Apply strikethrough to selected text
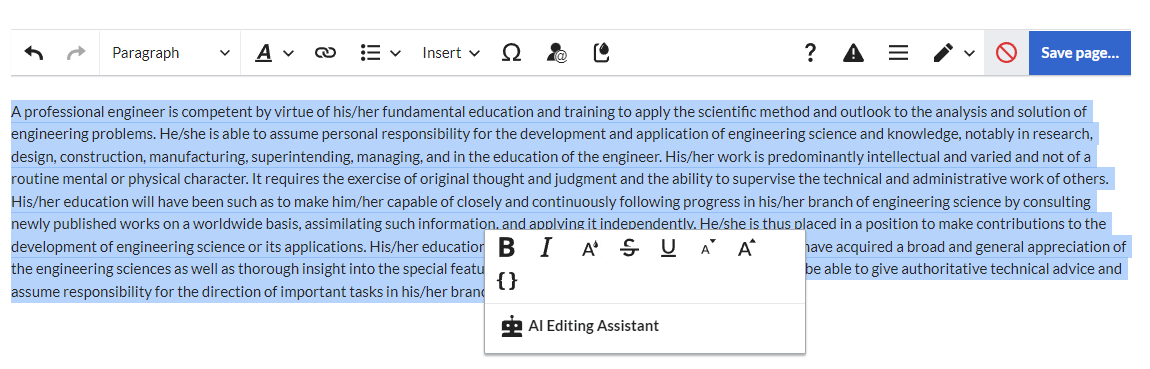The height and width of the screenshot is (369, 1150). point(629,248)
